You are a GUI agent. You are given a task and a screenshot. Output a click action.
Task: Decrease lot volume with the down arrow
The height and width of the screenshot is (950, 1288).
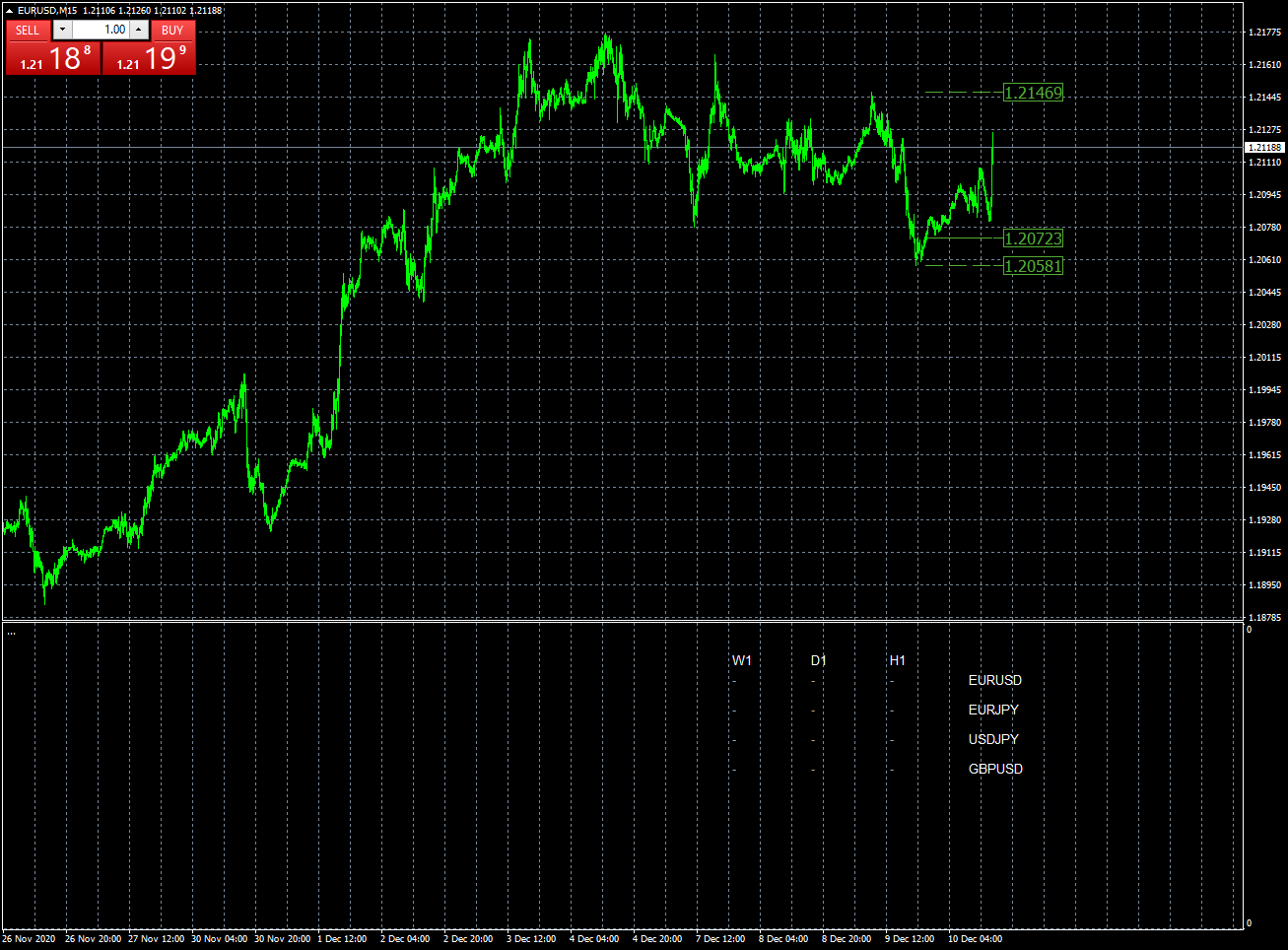coord(62,30)
